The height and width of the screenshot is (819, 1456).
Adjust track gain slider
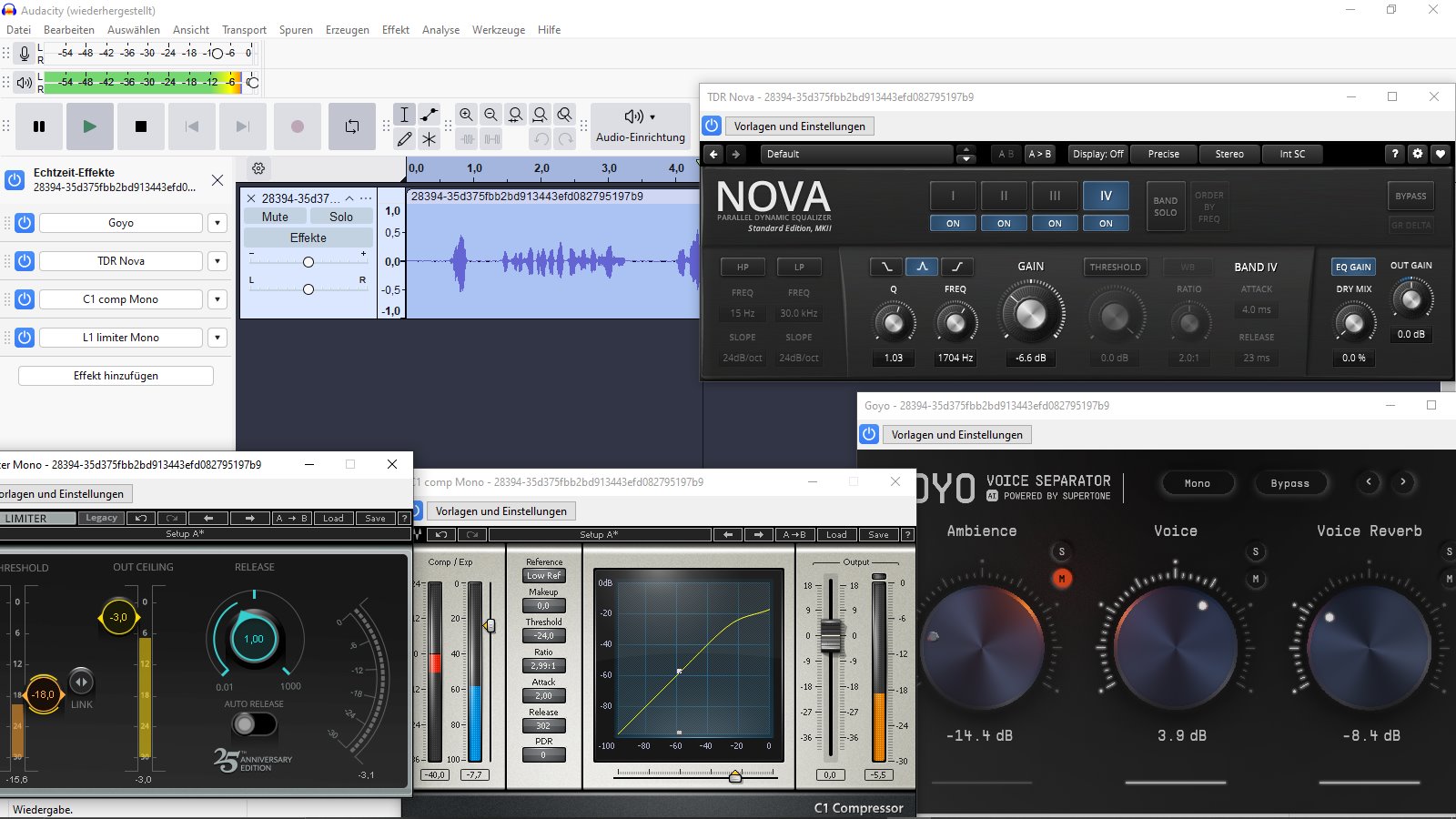(x=308, y=262)
